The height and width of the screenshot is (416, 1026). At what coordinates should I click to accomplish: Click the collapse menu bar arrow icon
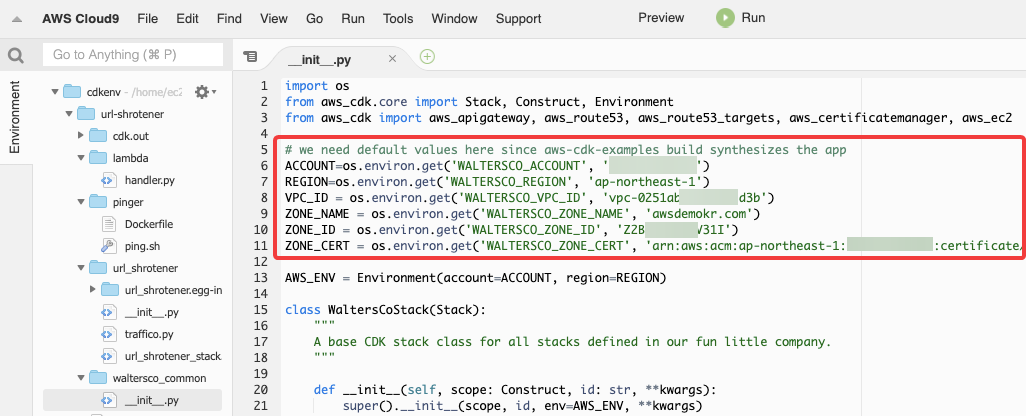pos(17,19)
